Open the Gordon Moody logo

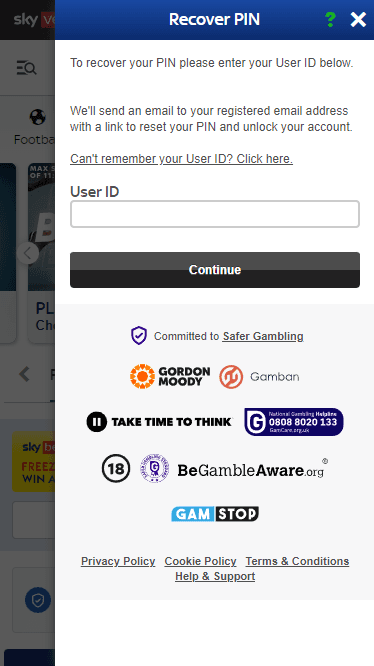[x=170, y=376]
